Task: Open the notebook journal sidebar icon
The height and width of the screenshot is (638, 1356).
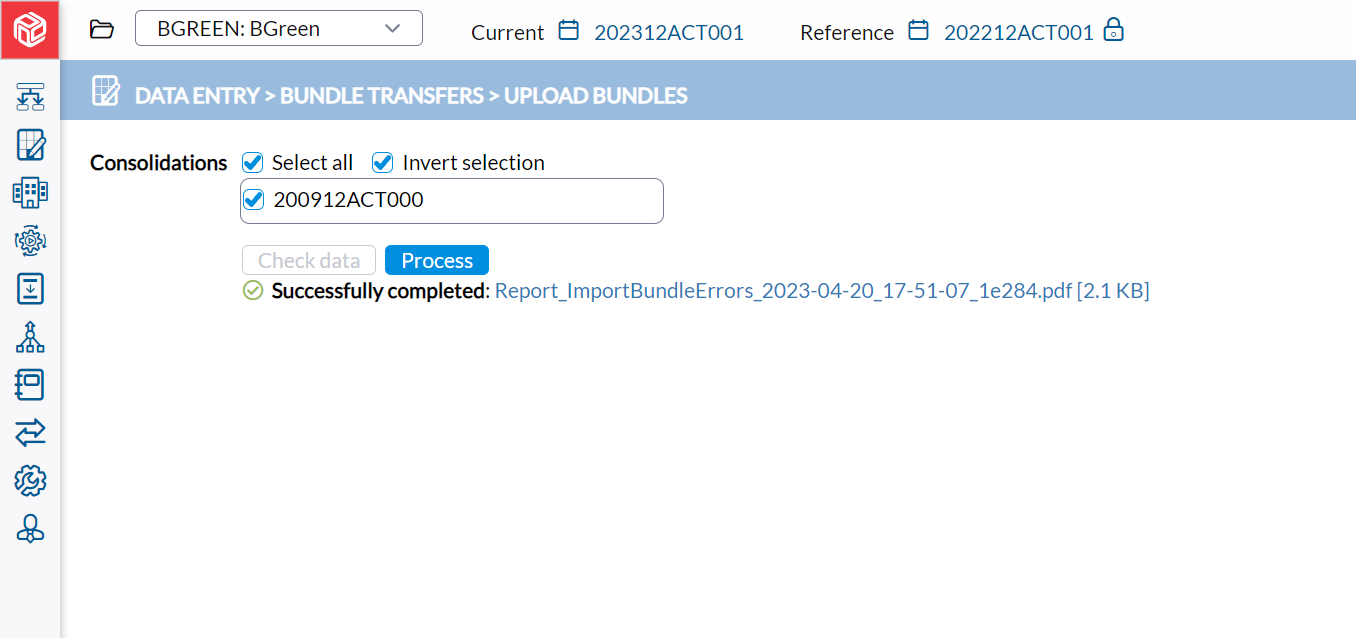Action: tap(31, 385)
